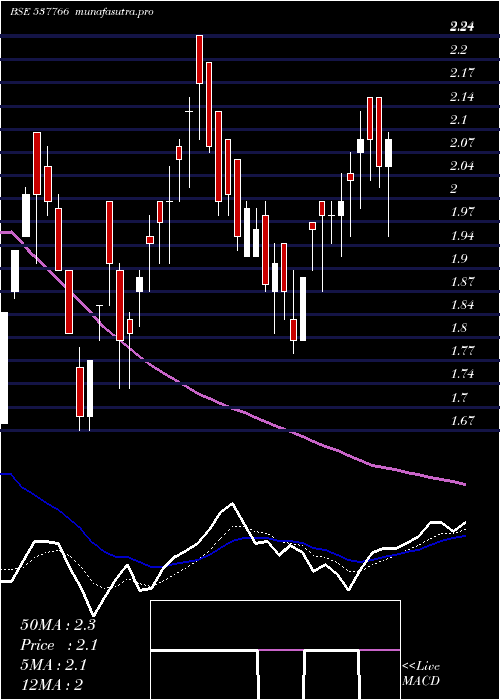Click the 2.17 price axis label
The image size is (500, 700).
pyautogui.click(x=462, y=73)
